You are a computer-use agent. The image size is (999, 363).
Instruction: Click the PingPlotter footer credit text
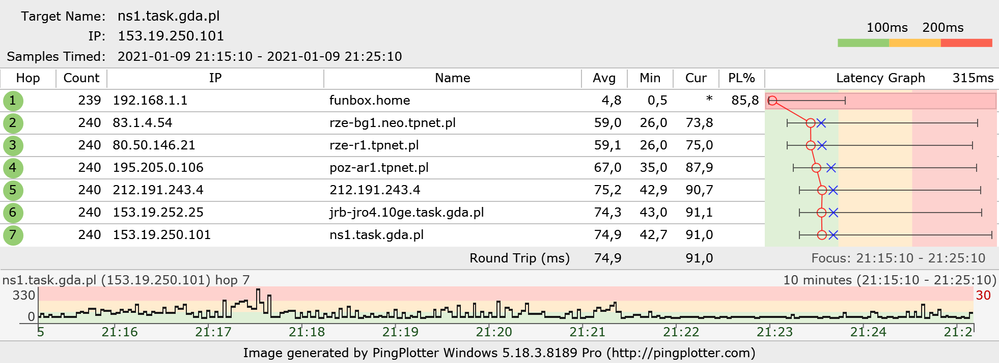click(x=499, y=352)
